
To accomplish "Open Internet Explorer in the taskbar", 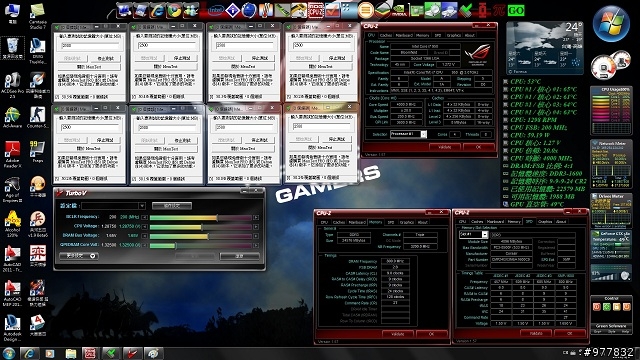I will tap(29, 353).
